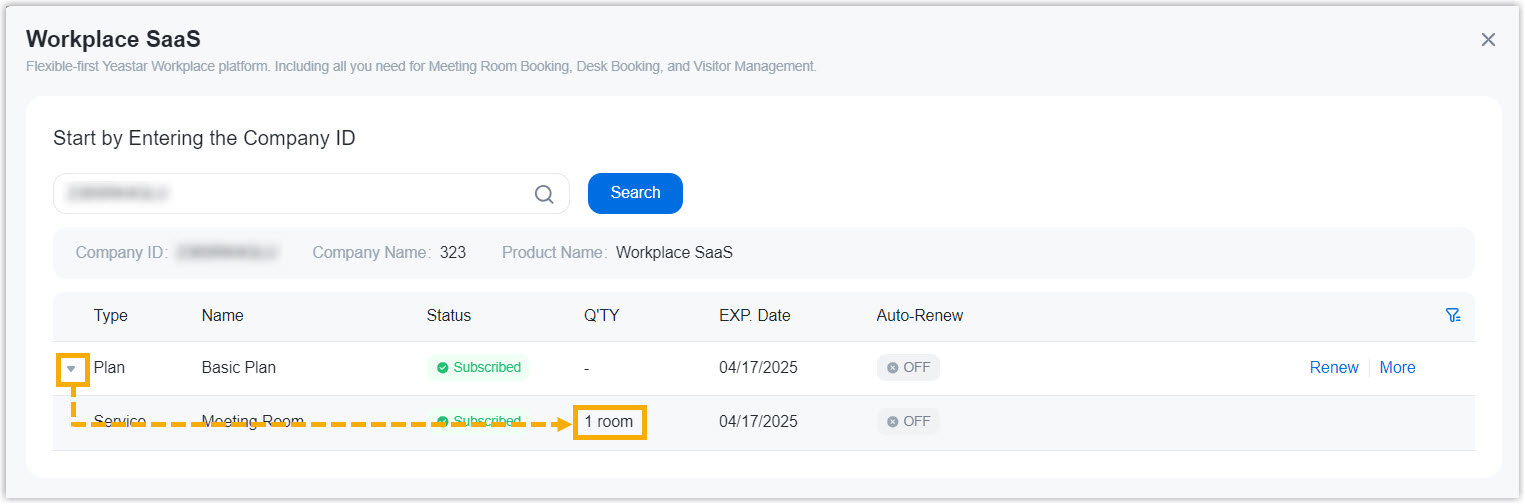Open the More options link

coord(1397,368)
